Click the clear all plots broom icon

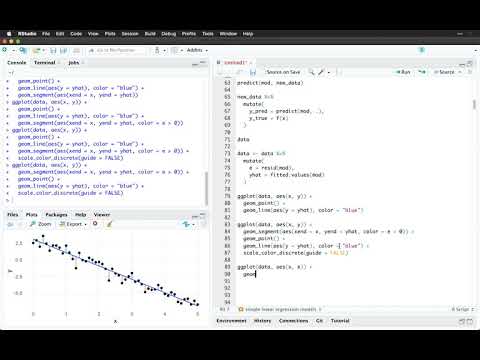point(109,224)
